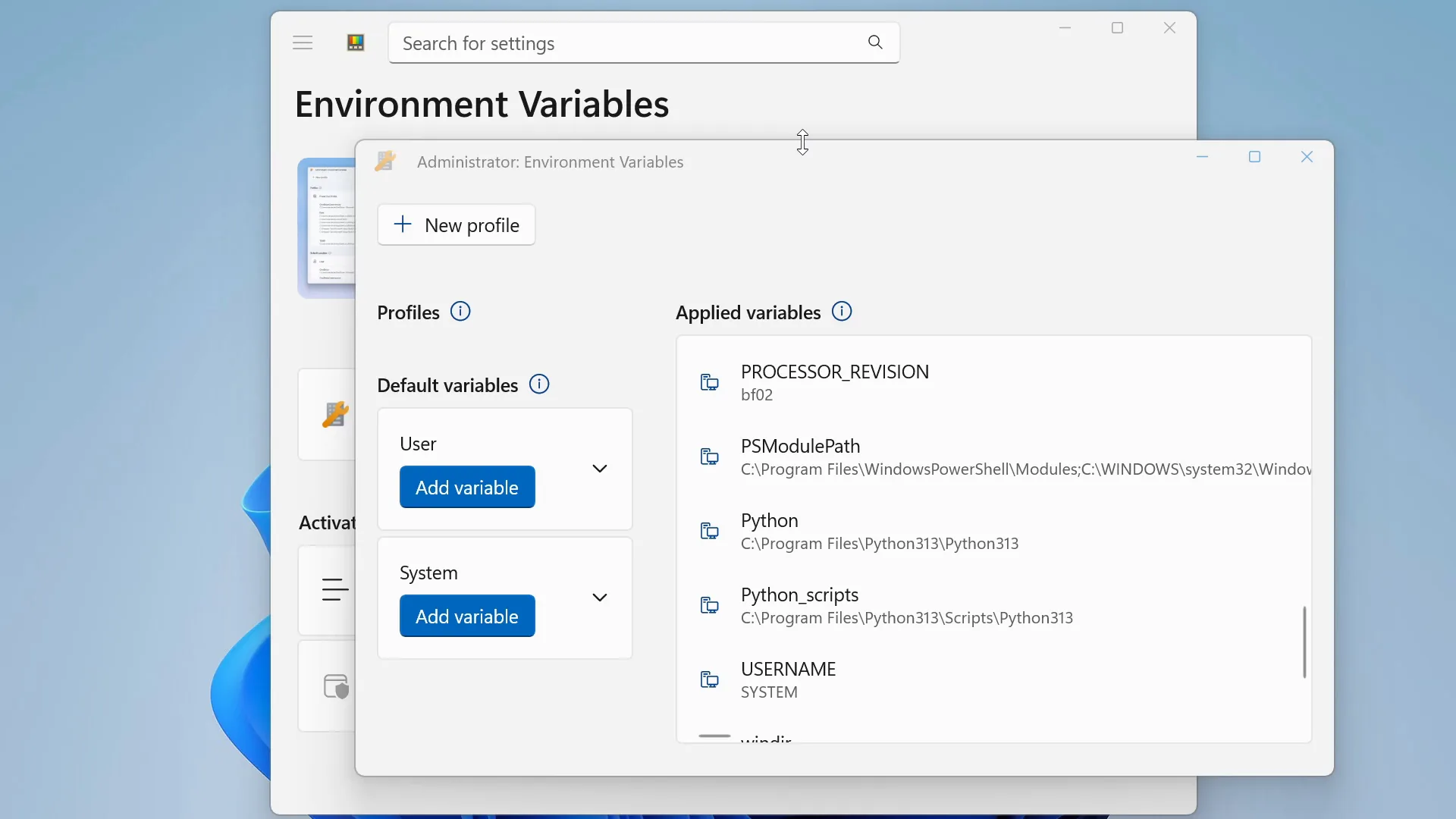Click the PSModulePath variable icon
Image resolution: width=1456 pixels, height=819 pixels.
tap(709, 457)
